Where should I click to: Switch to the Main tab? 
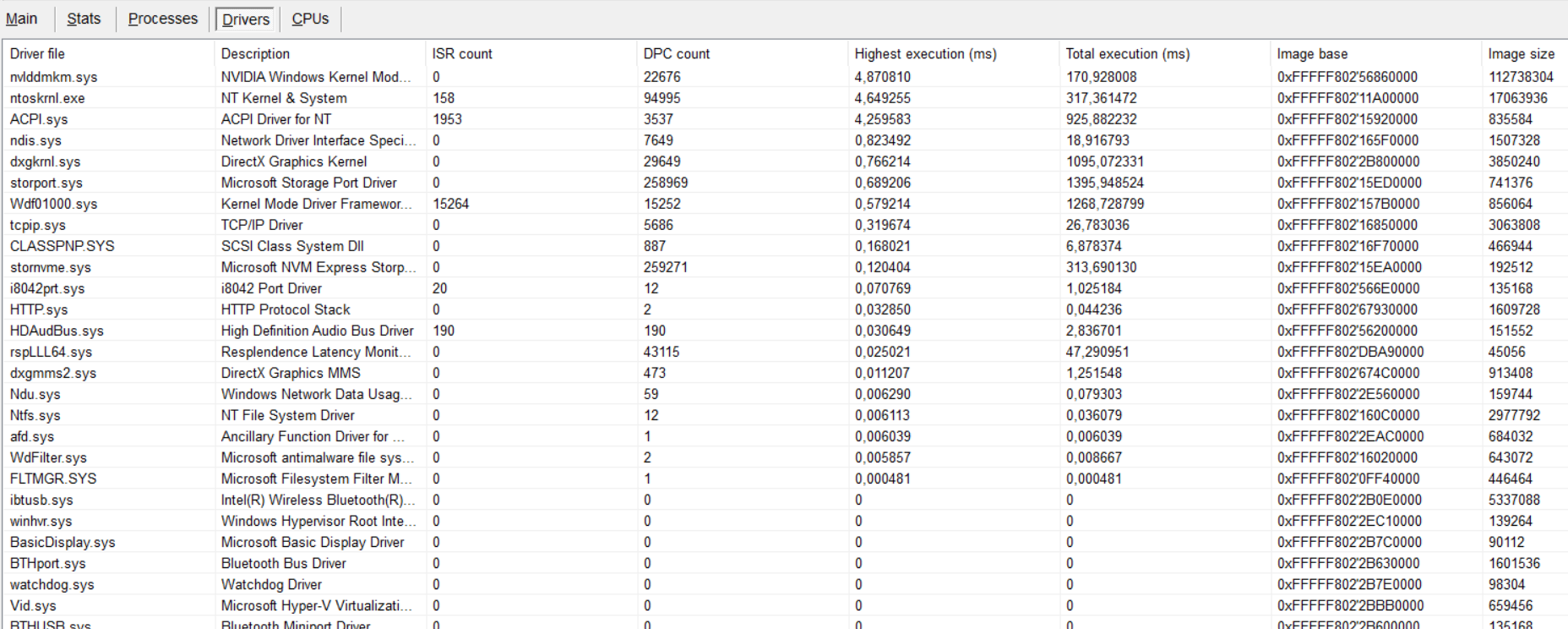click(x=22, y=19)
